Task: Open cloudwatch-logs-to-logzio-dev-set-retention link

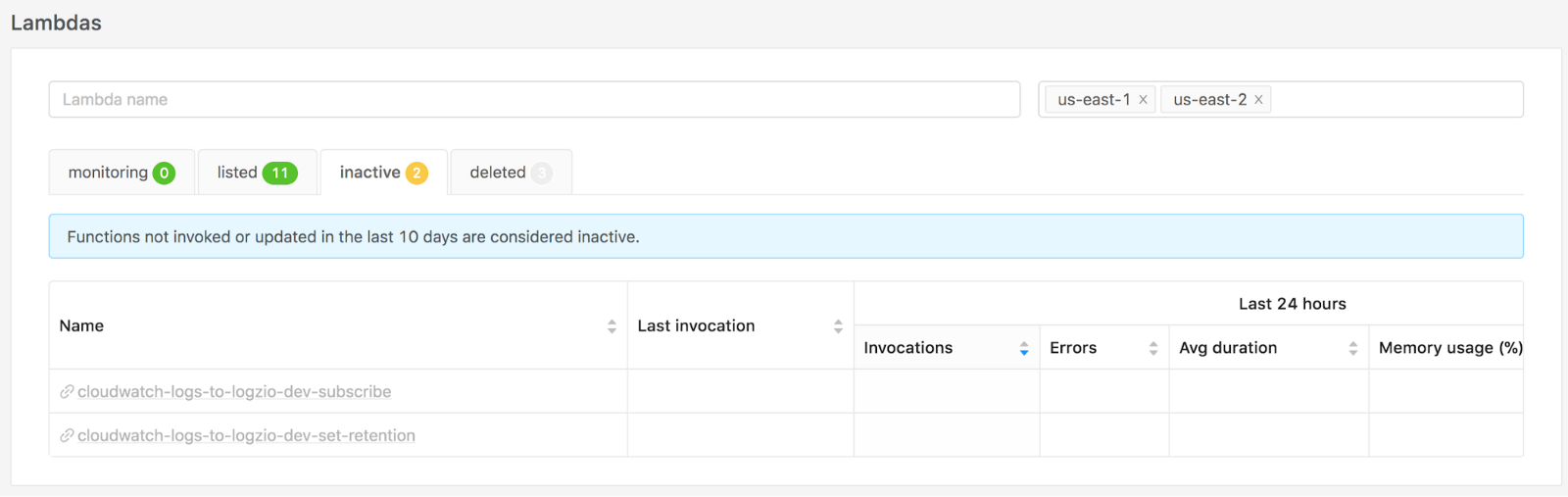Action: pos(246,436)
